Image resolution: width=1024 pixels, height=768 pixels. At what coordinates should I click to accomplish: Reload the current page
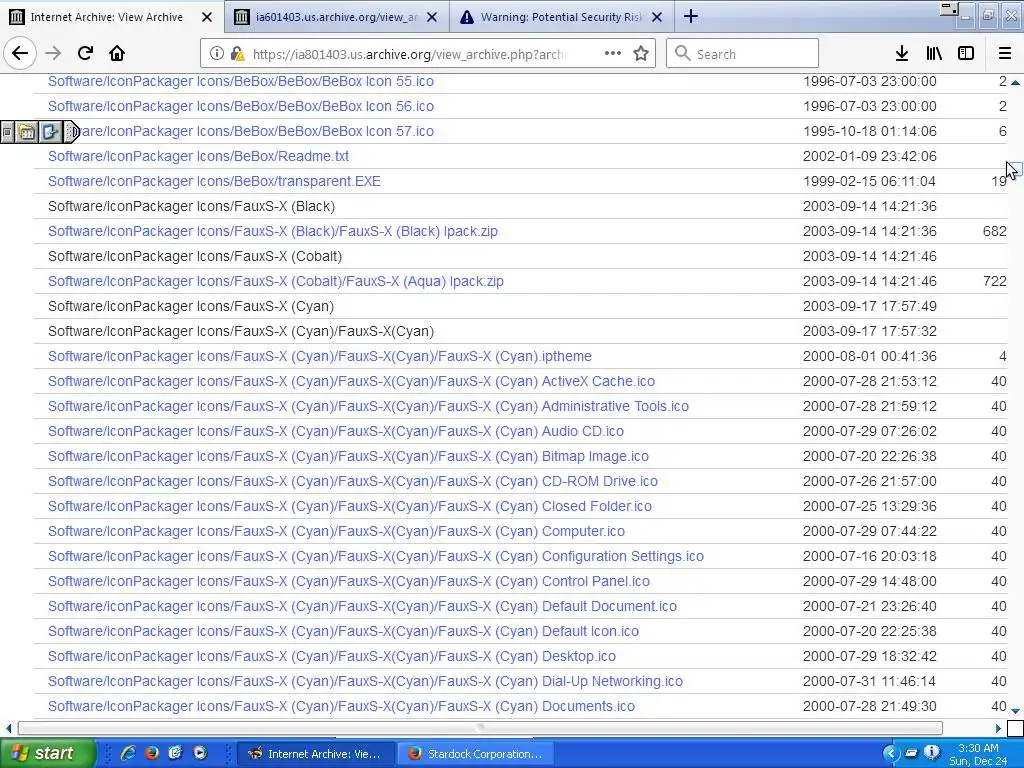tap(85, 54)
